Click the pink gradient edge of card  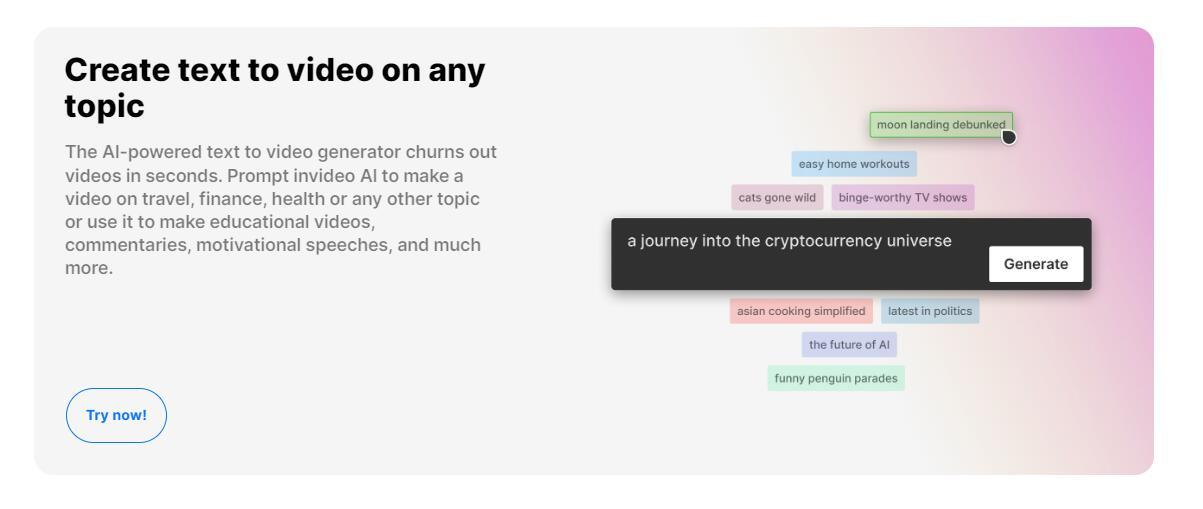[1125, 250]
